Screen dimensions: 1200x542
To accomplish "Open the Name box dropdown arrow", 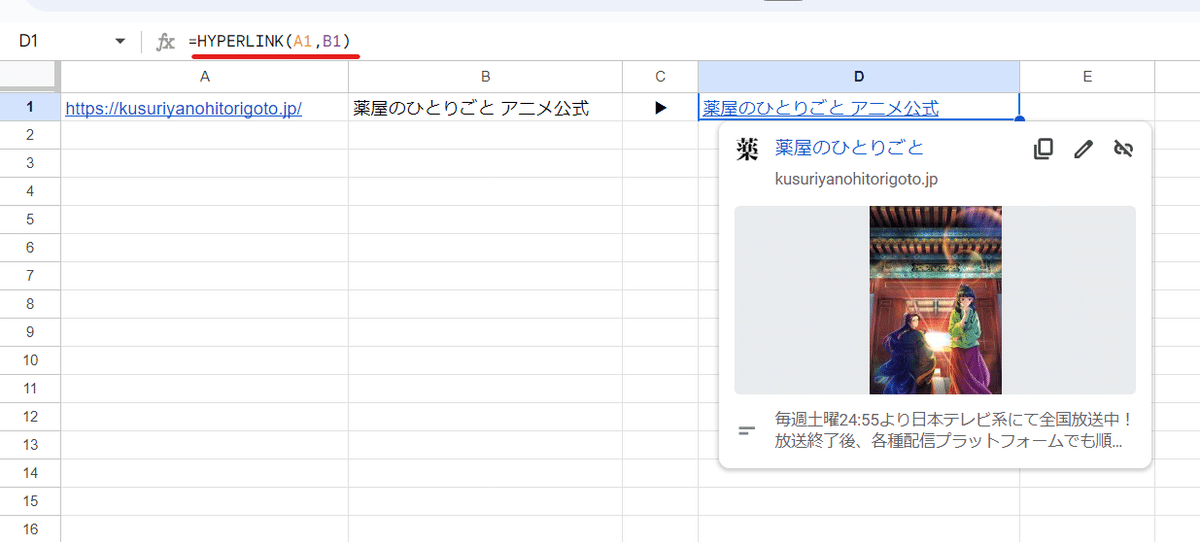I will 121,42.
